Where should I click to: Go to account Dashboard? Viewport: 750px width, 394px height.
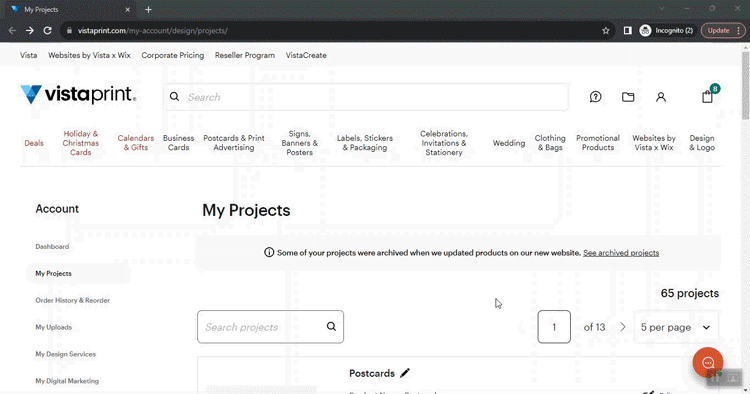tap(52, 247)
